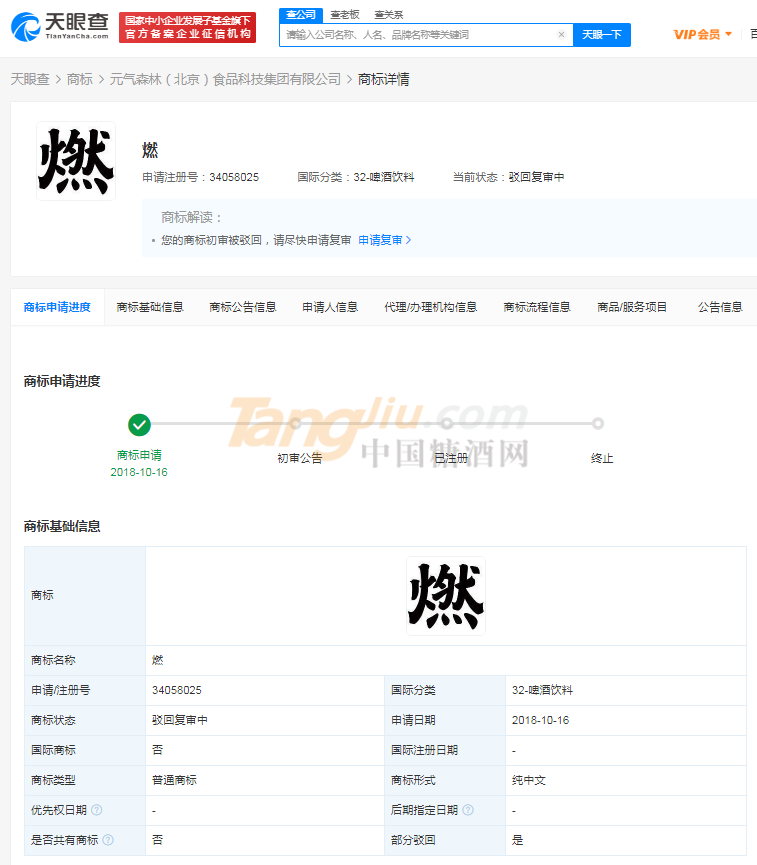
Task: Switch to 商标公告信息 tab
Action: click(243, 307)
